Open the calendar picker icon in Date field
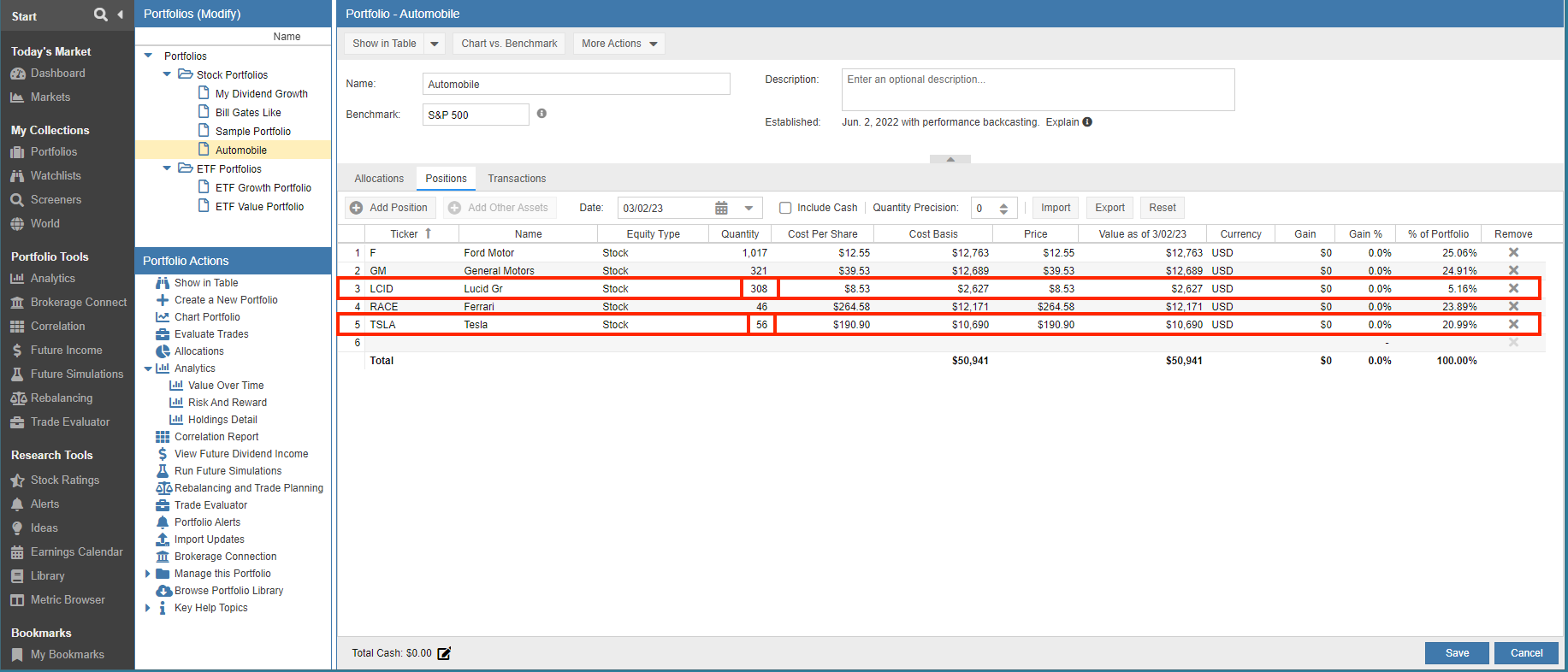 tap(721, 208)
